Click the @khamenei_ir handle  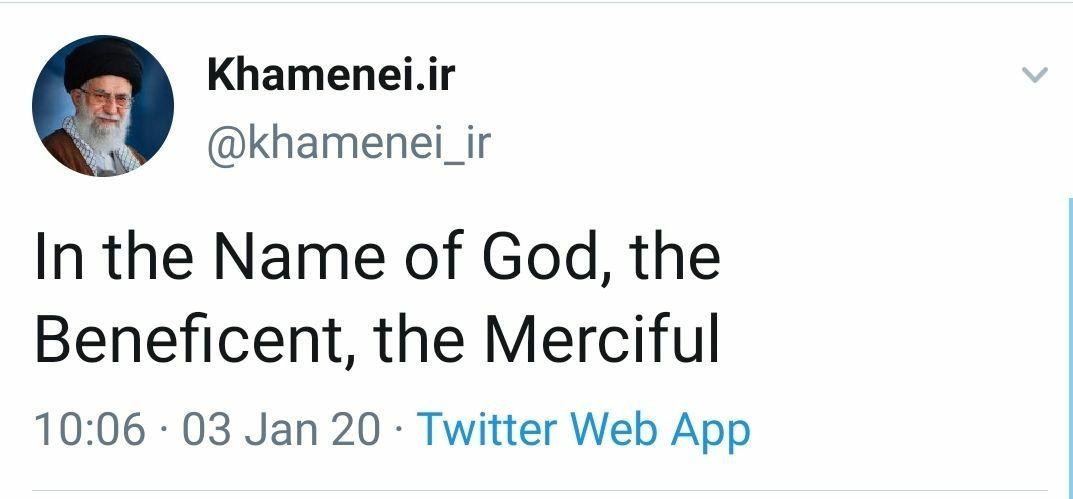(349, 142)
